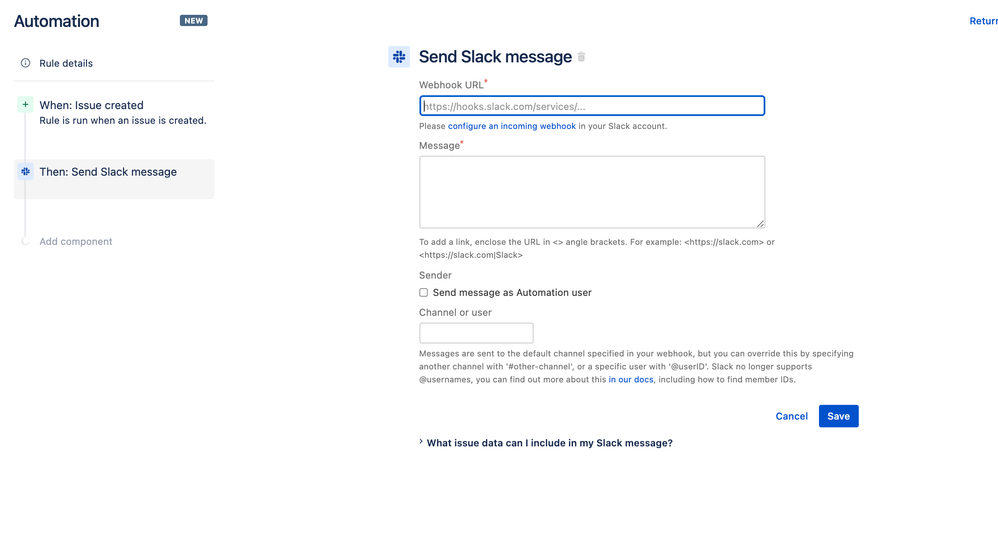Open configure an incoming webhook link
Screen dimensions: 998x552
click(x=512, y=126)
